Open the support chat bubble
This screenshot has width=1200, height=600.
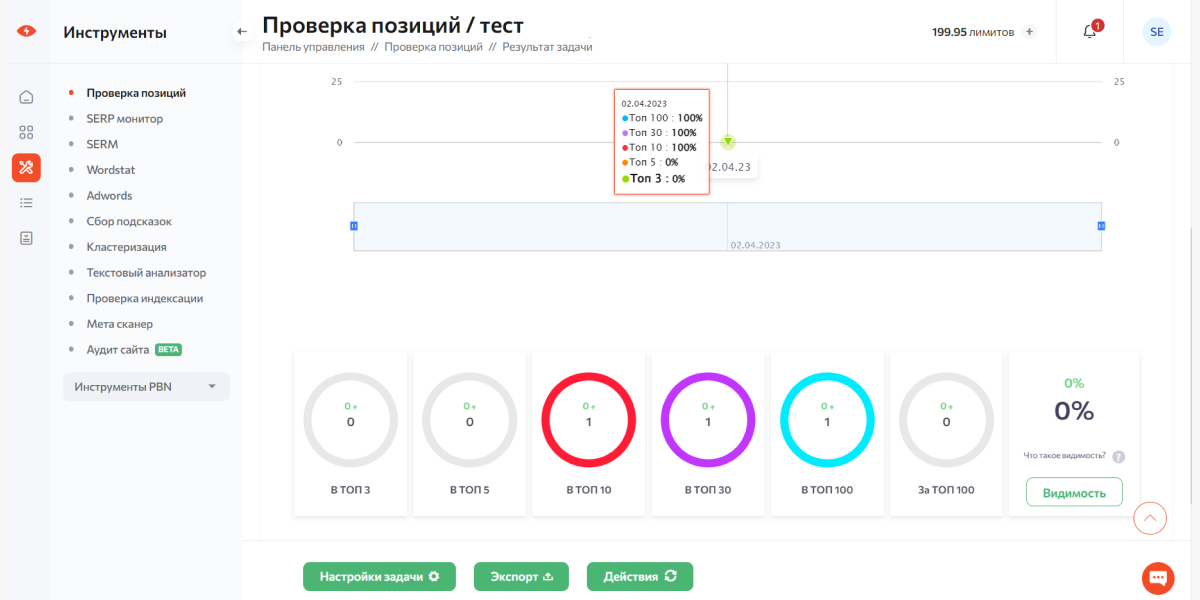tap(1158, 578)
